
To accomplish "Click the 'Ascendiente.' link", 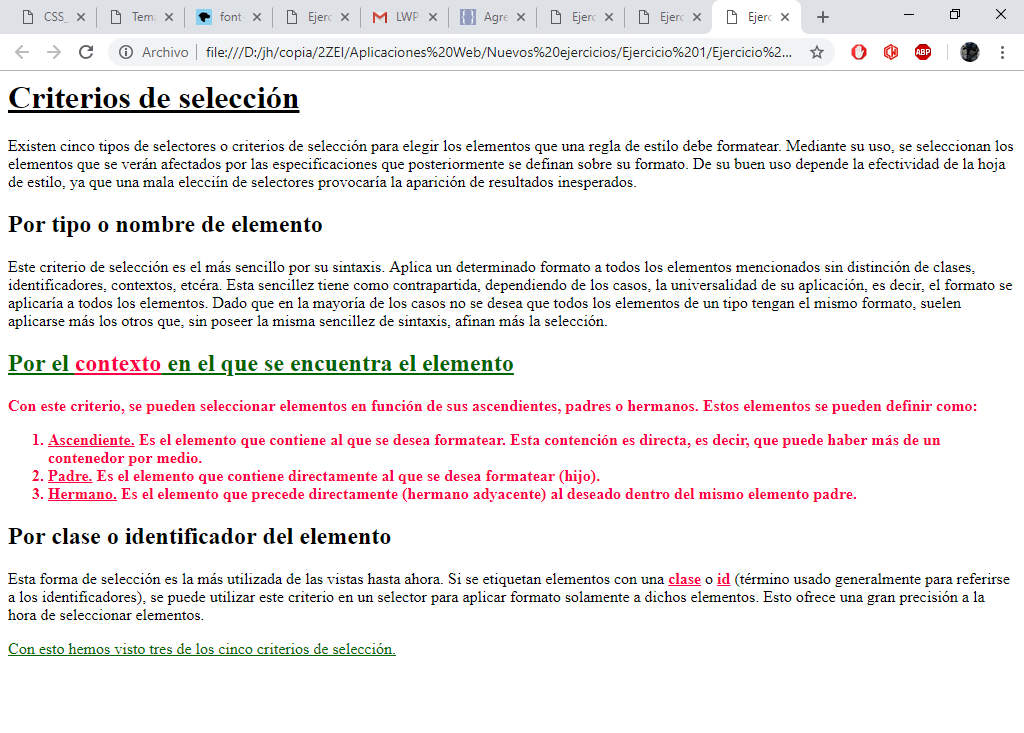I will pyautogui.click(x=91, y=440).
